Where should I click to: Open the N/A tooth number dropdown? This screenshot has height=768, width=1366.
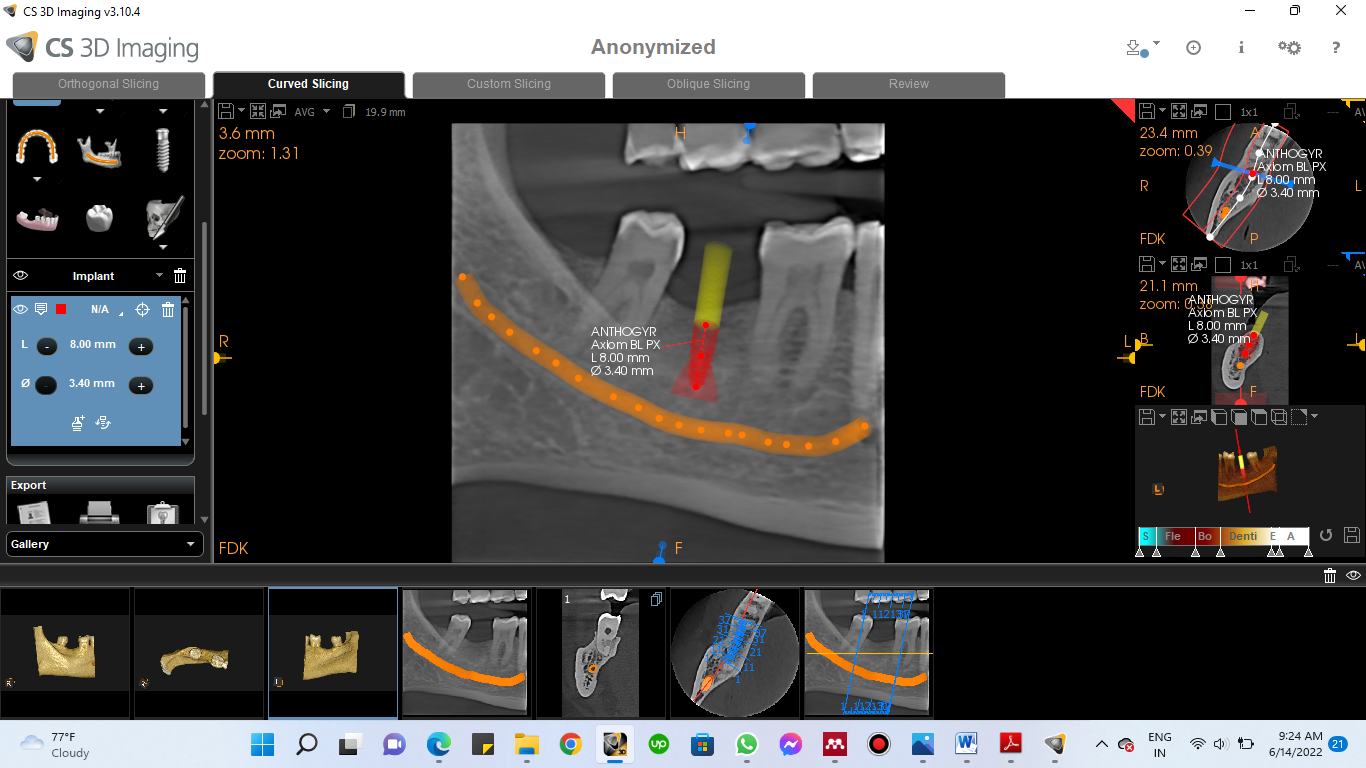point(104,310)
